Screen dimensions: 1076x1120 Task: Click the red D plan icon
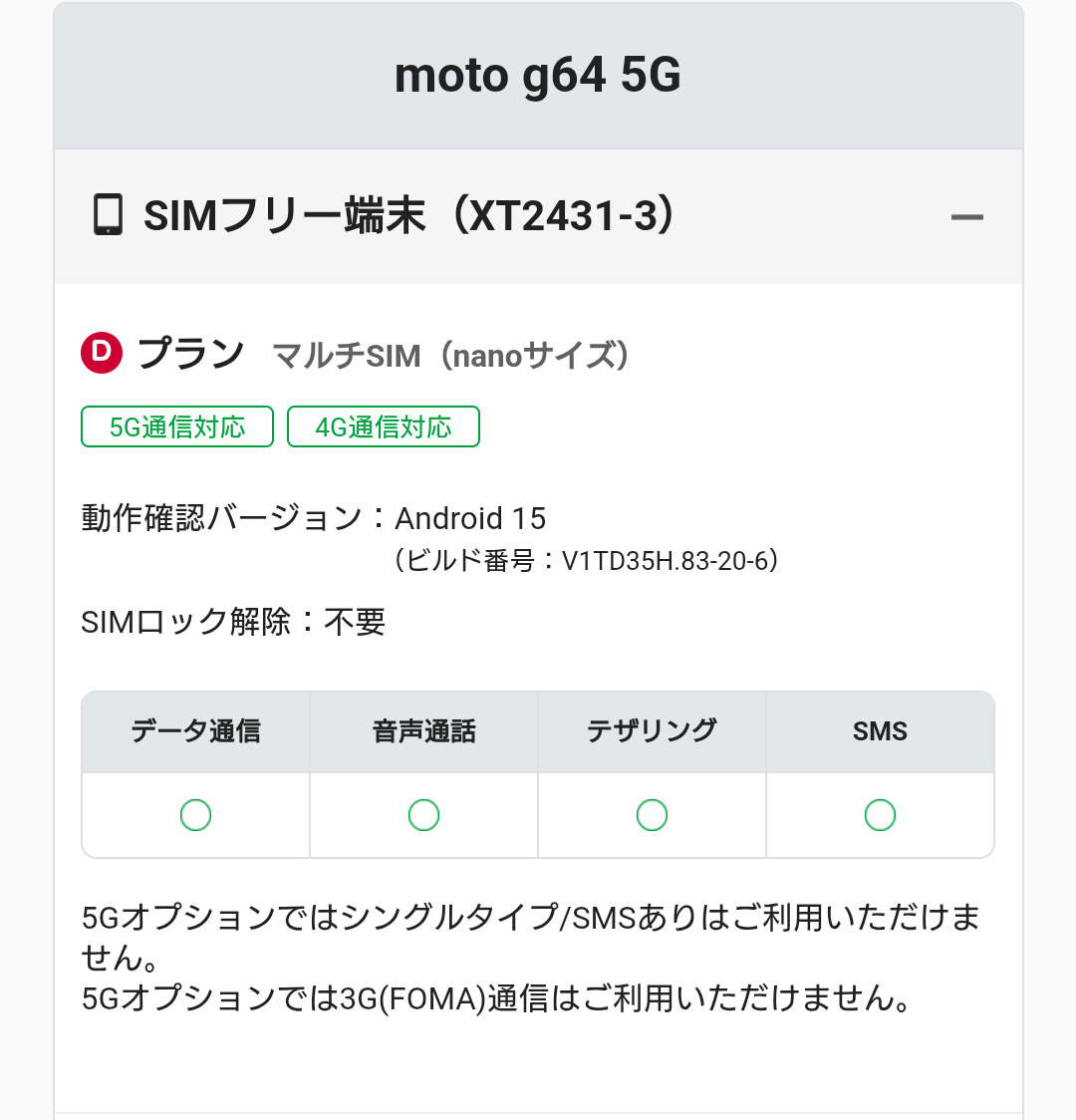point(102,354)
